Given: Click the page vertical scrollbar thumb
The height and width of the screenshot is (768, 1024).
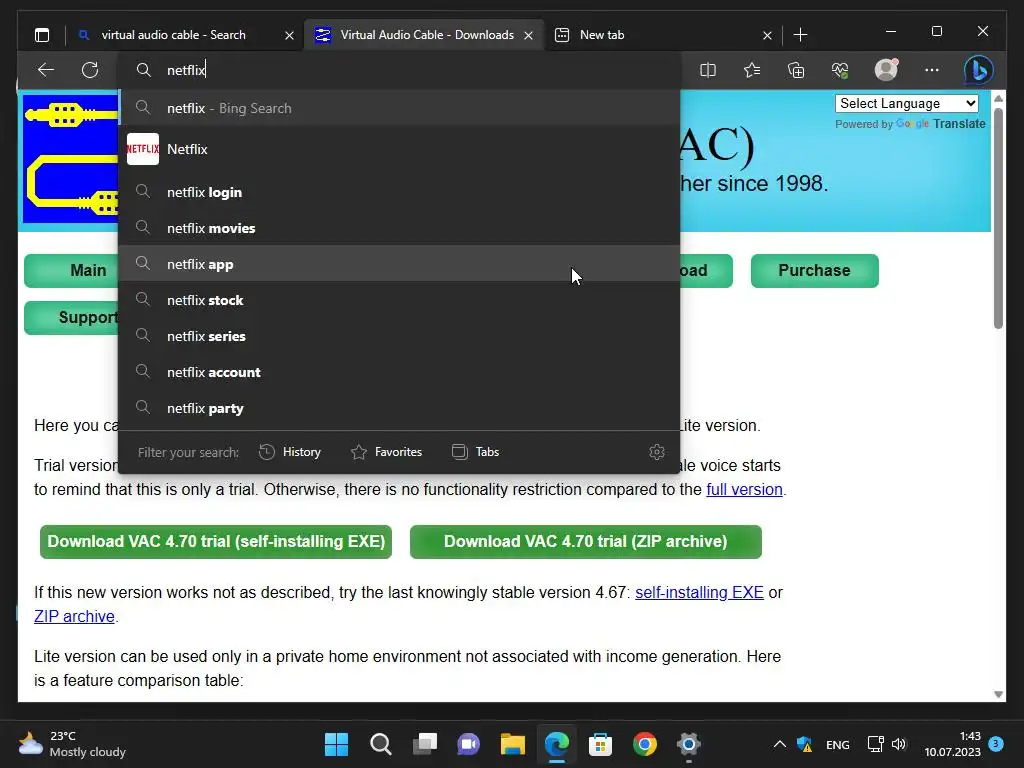Looking at the screenshot, I should 998,217.
